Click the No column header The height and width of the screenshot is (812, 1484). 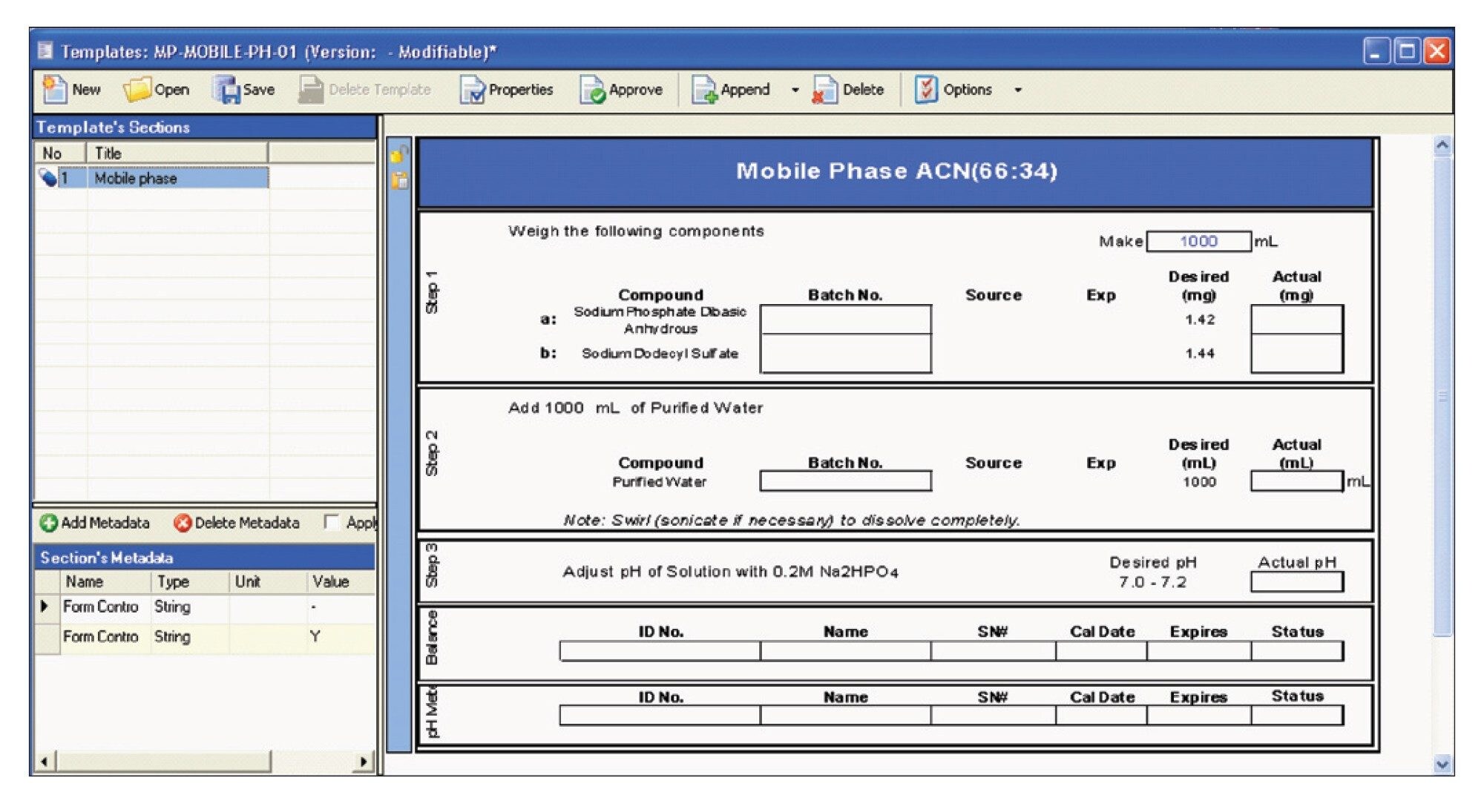coord(61,154)
